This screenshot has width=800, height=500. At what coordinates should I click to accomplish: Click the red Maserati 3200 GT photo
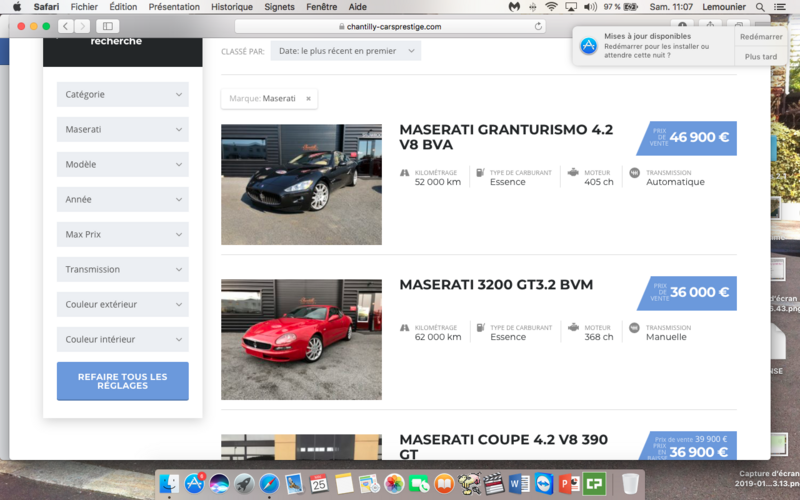click(x=302, y=339)
